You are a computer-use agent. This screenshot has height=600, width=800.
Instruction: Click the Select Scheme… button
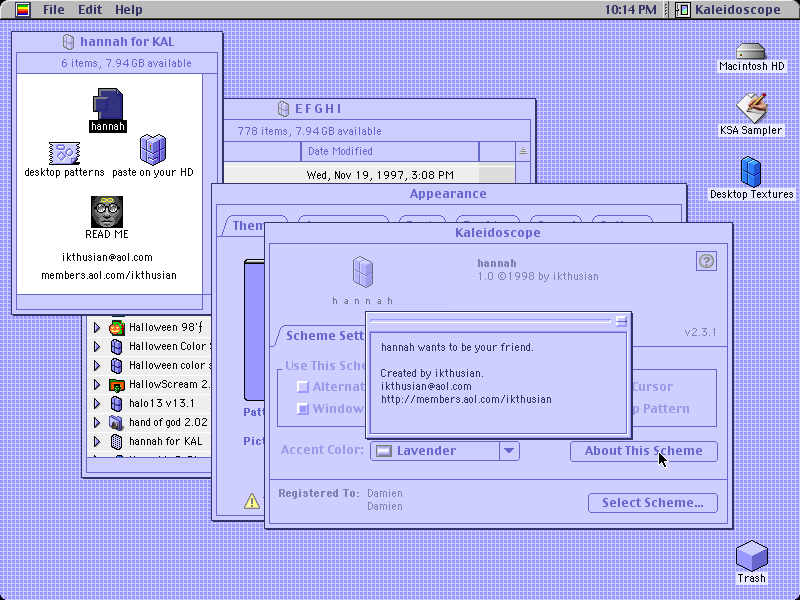653,503
